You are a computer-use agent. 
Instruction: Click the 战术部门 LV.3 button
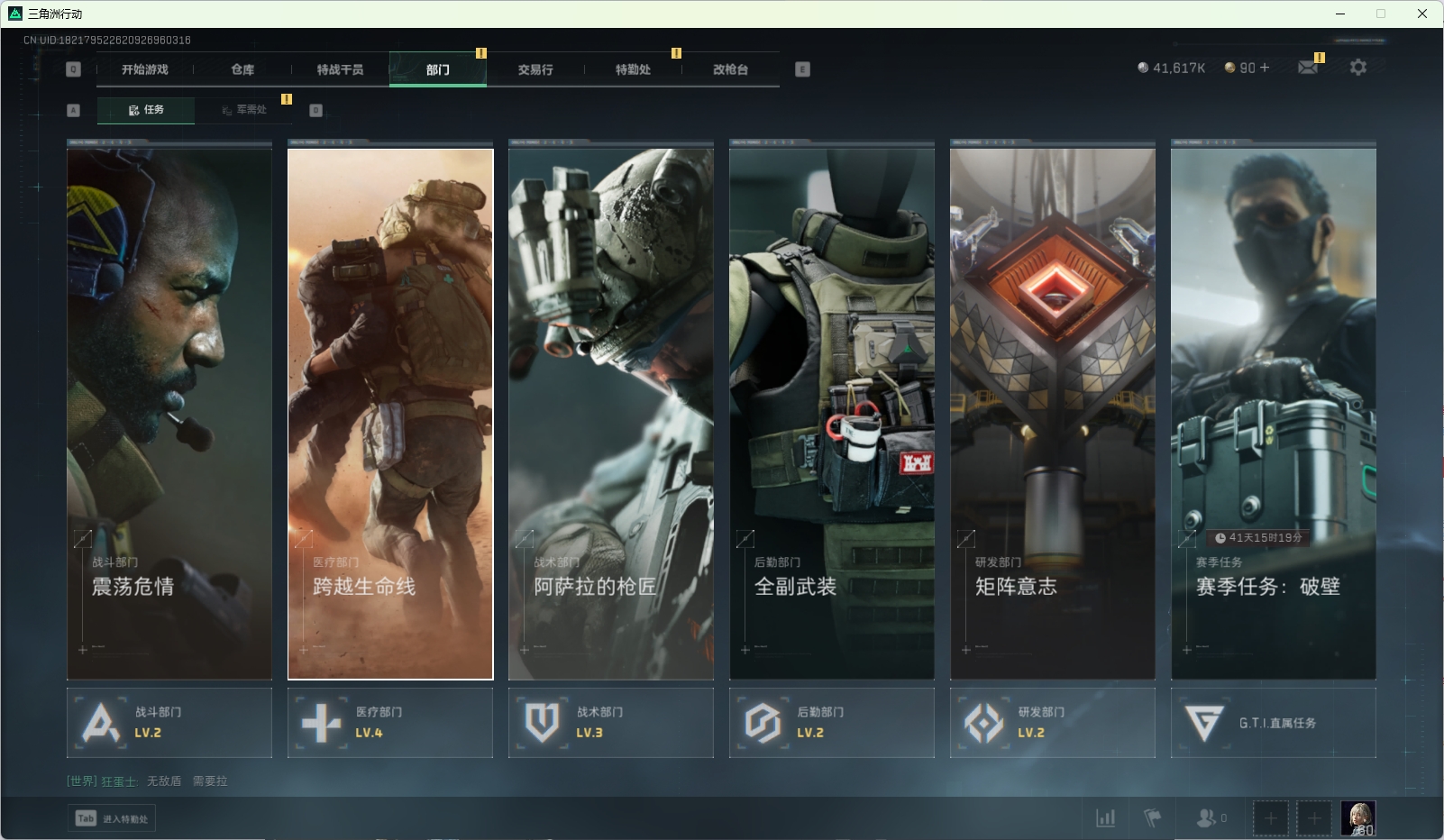[611, 723]
